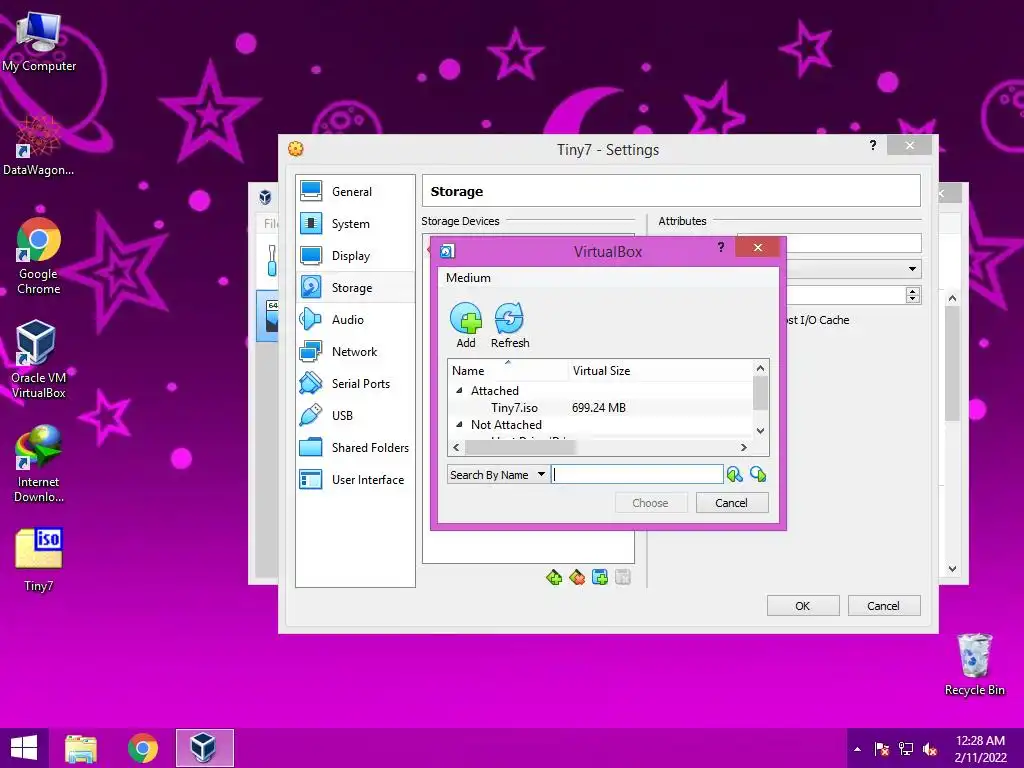Click the muted volume tray icon
This screenshot has width=1024, height=768.
click(930, 749)
